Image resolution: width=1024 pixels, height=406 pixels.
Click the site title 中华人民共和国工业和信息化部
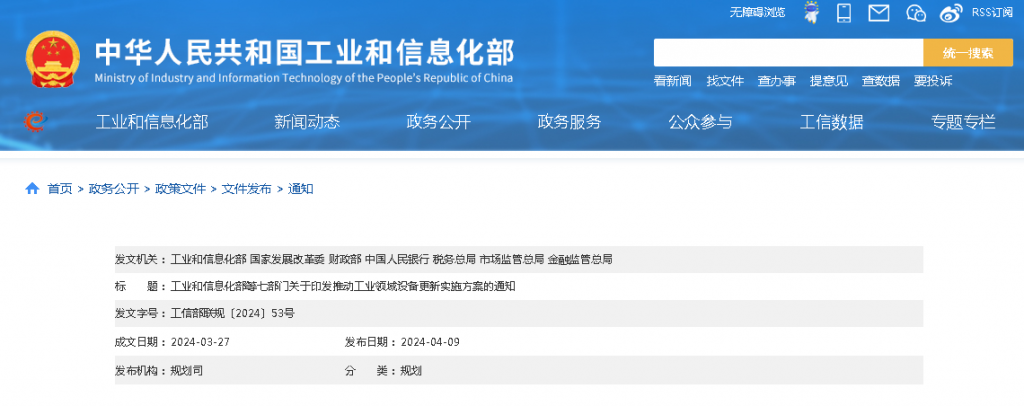pyautogui.click(x=305, y=52)
